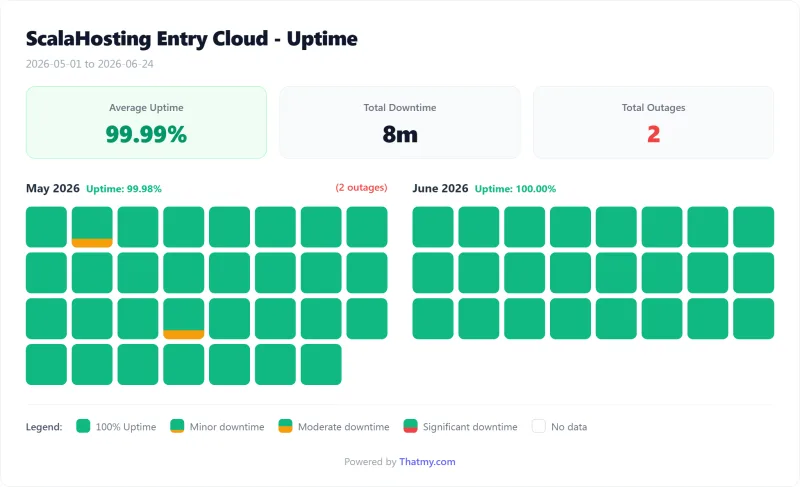This screenshot has height=487, width=800.
Task: Click the Average Uptime 99.99% card
Action: coord(146,122)
